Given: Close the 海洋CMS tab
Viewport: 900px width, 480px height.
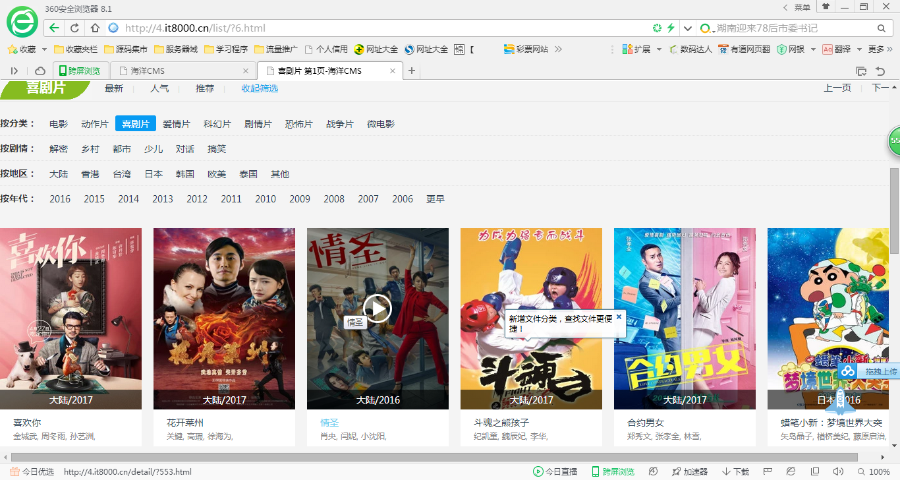Looking at the screenshot, I should click(246, 71).
